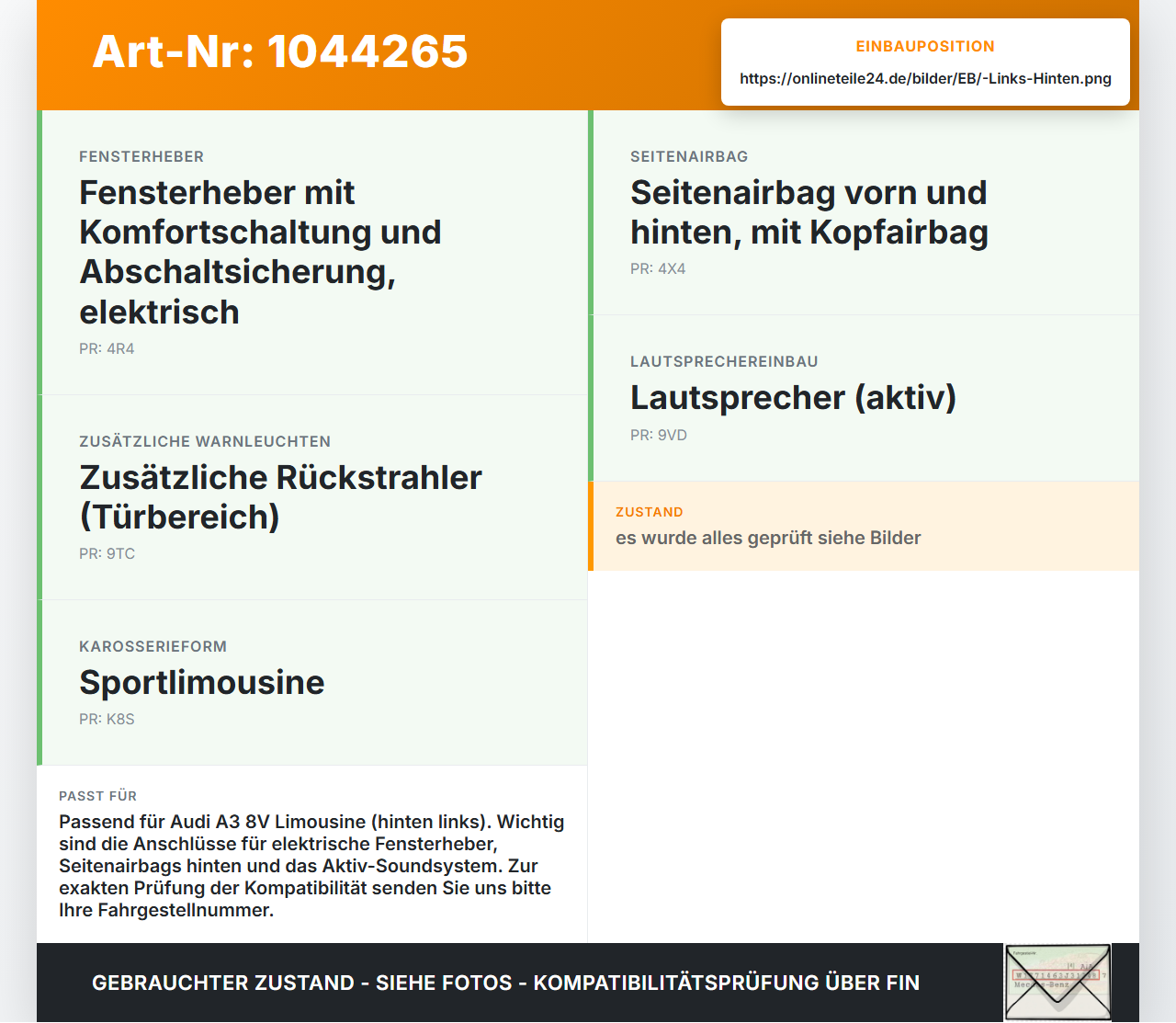Image resolution: width=1176 pixels, height=1023 pixels.
Task: Click the EINBAUPOSITION label
Action: click(x=925, y=46)
